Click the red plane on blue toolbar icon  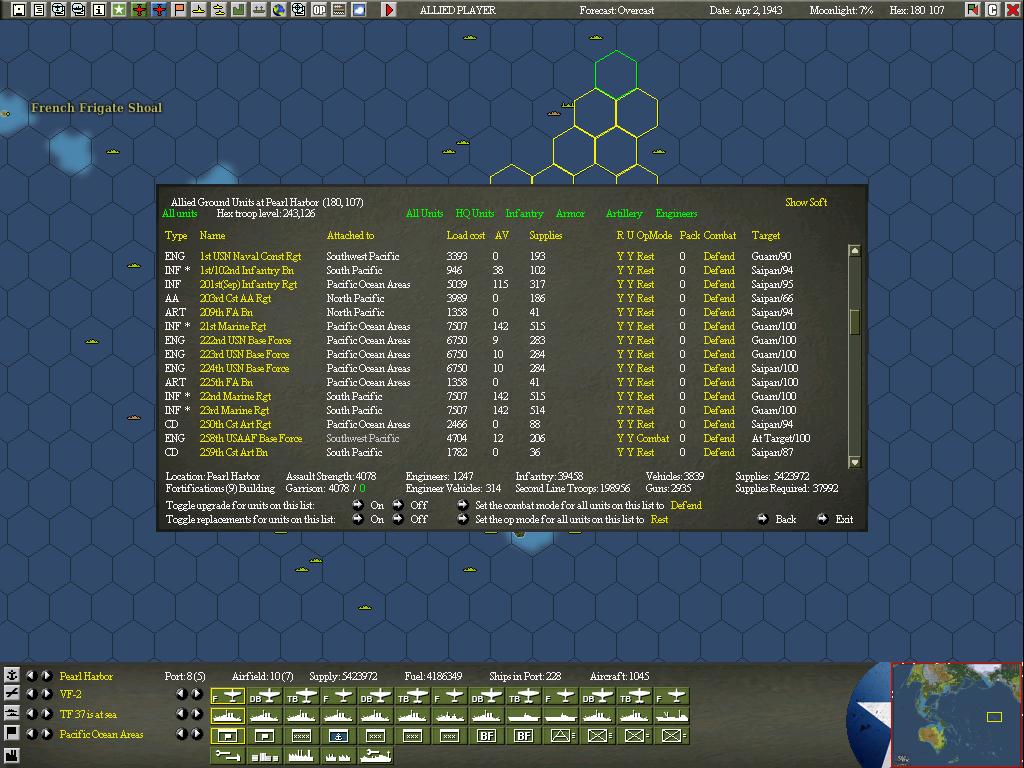[x=159, y=10]
